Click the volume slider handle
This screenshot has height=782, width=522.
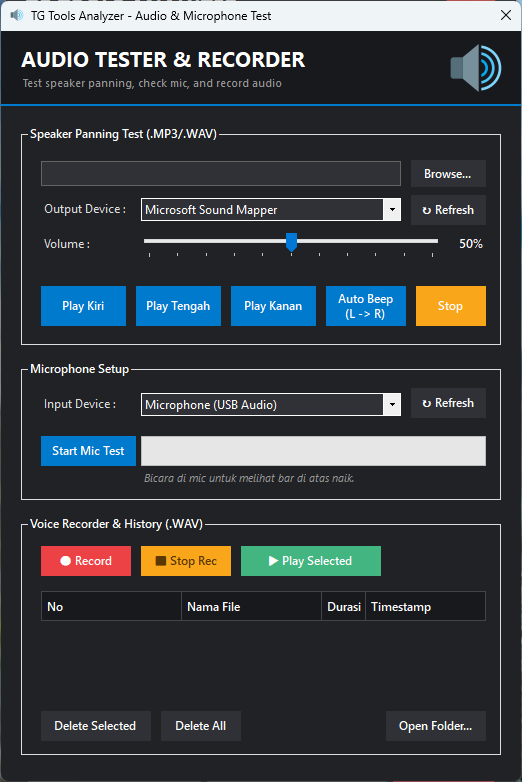pos(292,242)
